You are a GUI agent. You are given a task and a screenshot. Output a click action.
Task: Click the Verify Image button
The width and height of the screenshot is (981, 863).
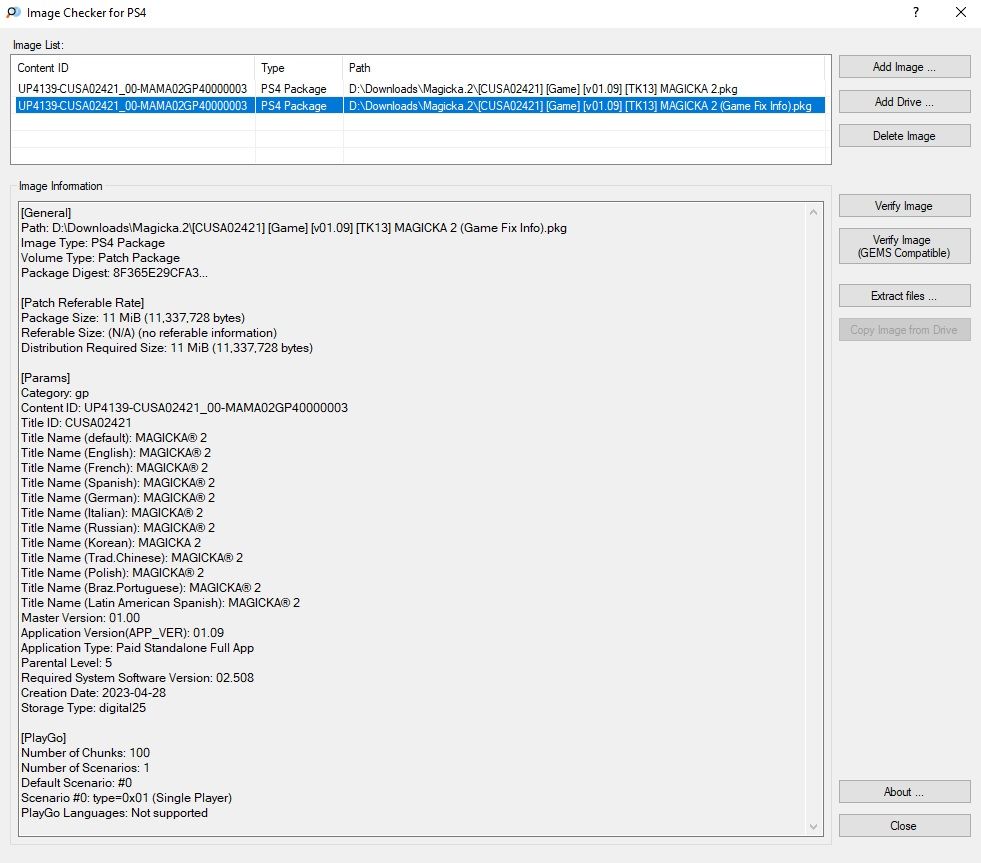(x=904, y=206)
